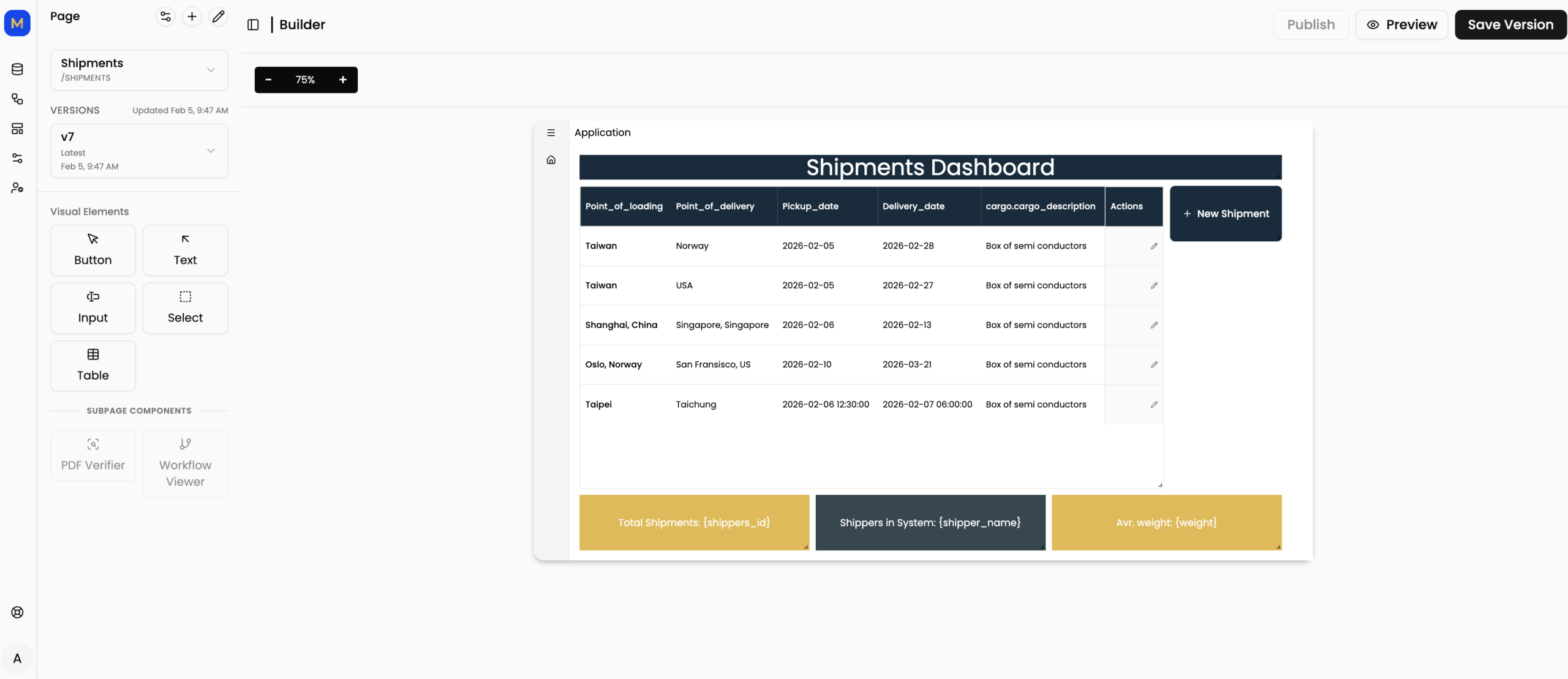
Task: Open the workflow nodes sidebar icon
Action: point(17,99)
